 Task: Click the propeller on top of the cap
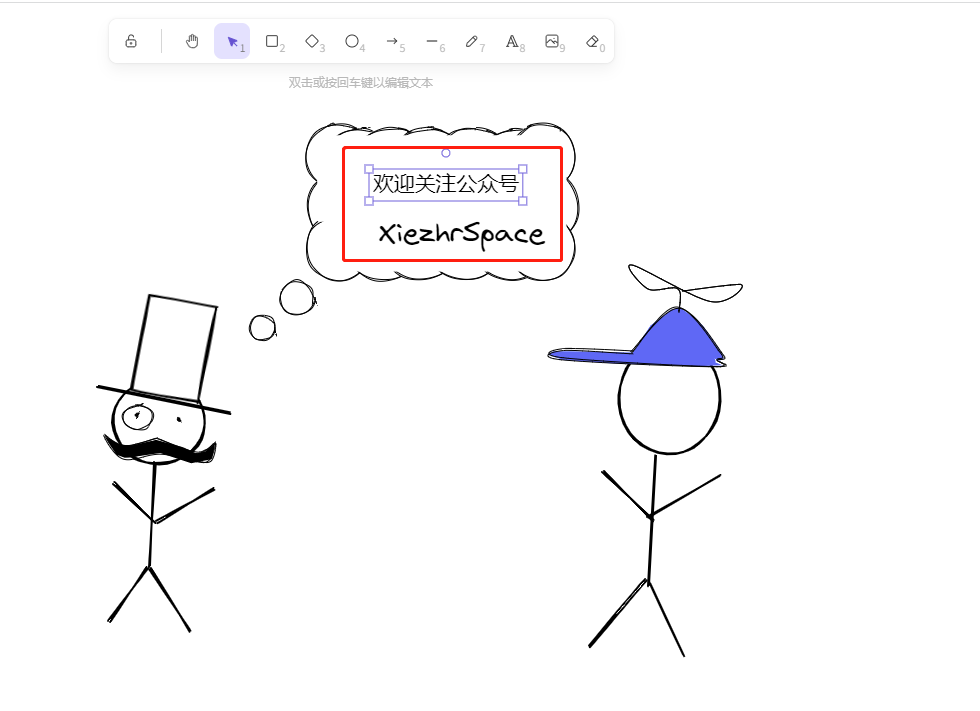point(686,286)
